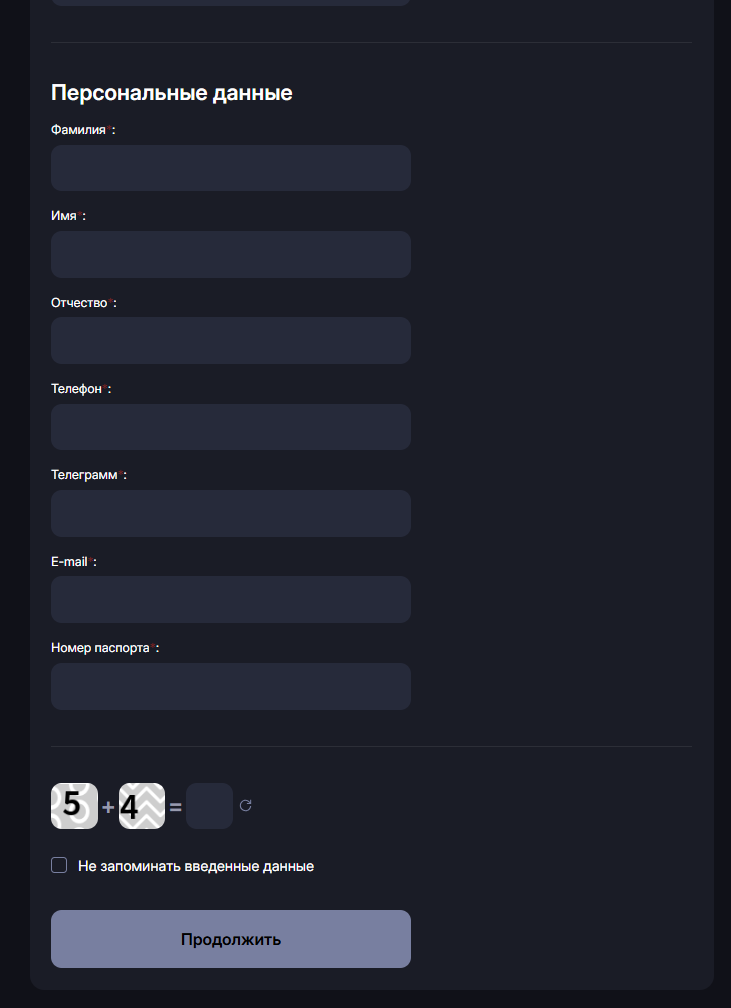Select the Имя text field
731x1008 pixels.
click(231, 254)
